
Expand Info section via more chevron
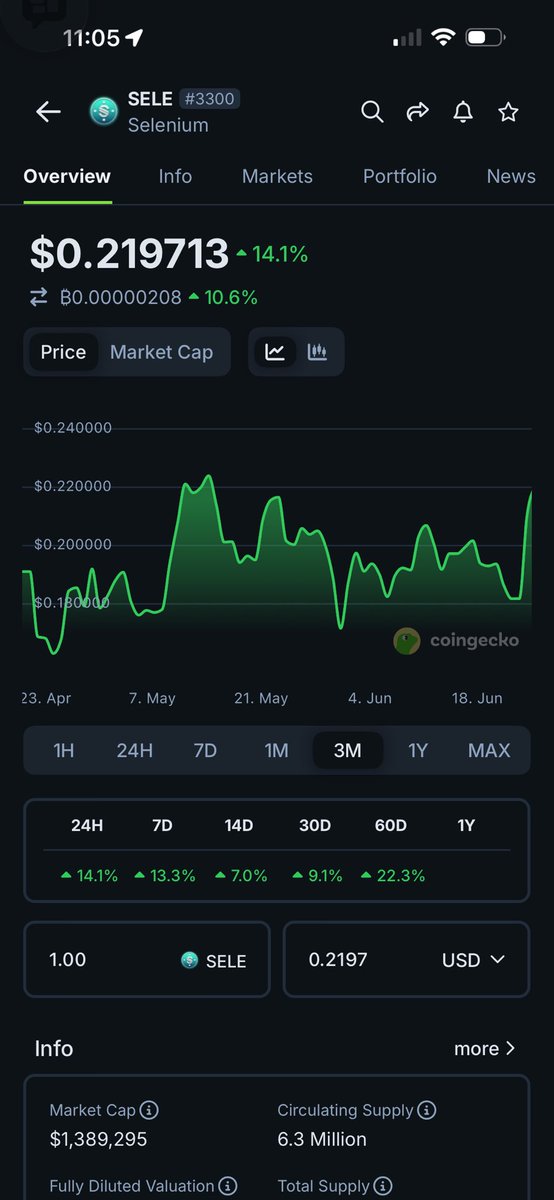tap(485, 1048)
